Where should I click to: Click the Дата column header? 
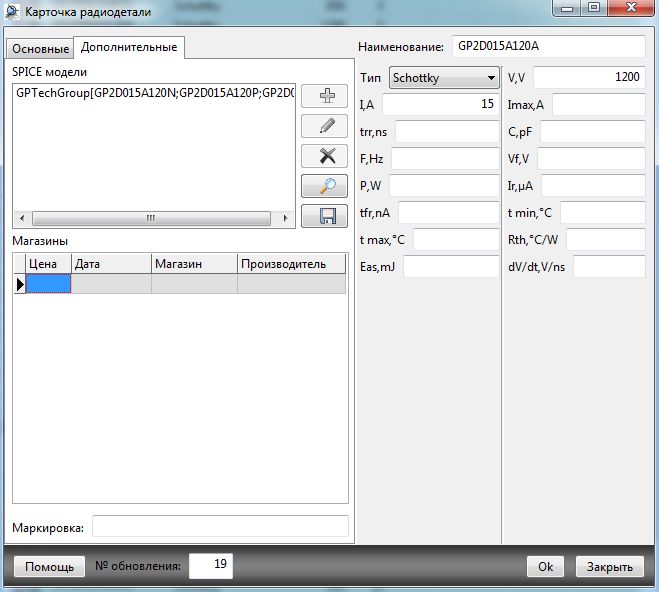point(111,264)
